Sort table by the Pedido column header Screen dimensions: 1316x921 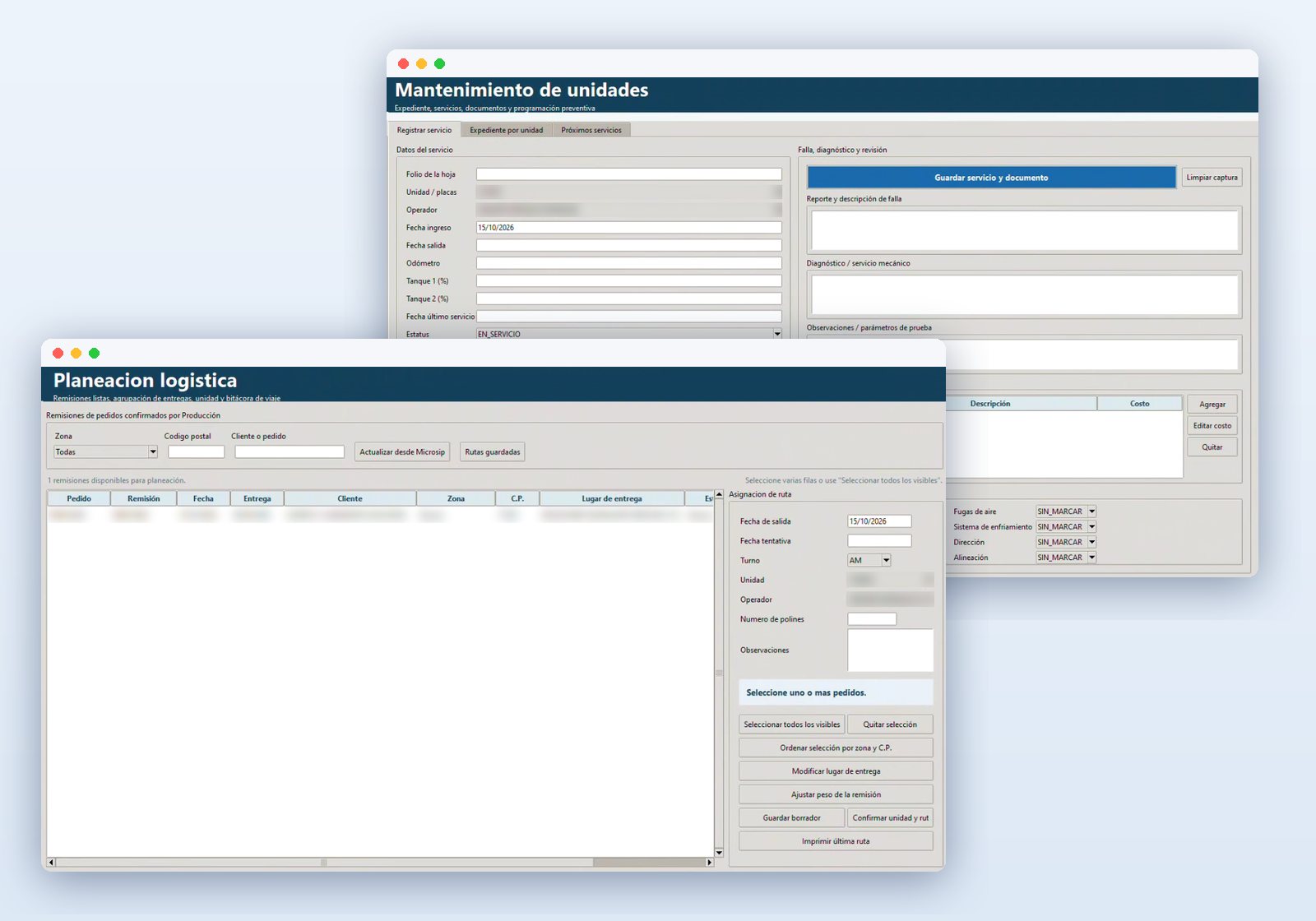(x=79, y=499)
